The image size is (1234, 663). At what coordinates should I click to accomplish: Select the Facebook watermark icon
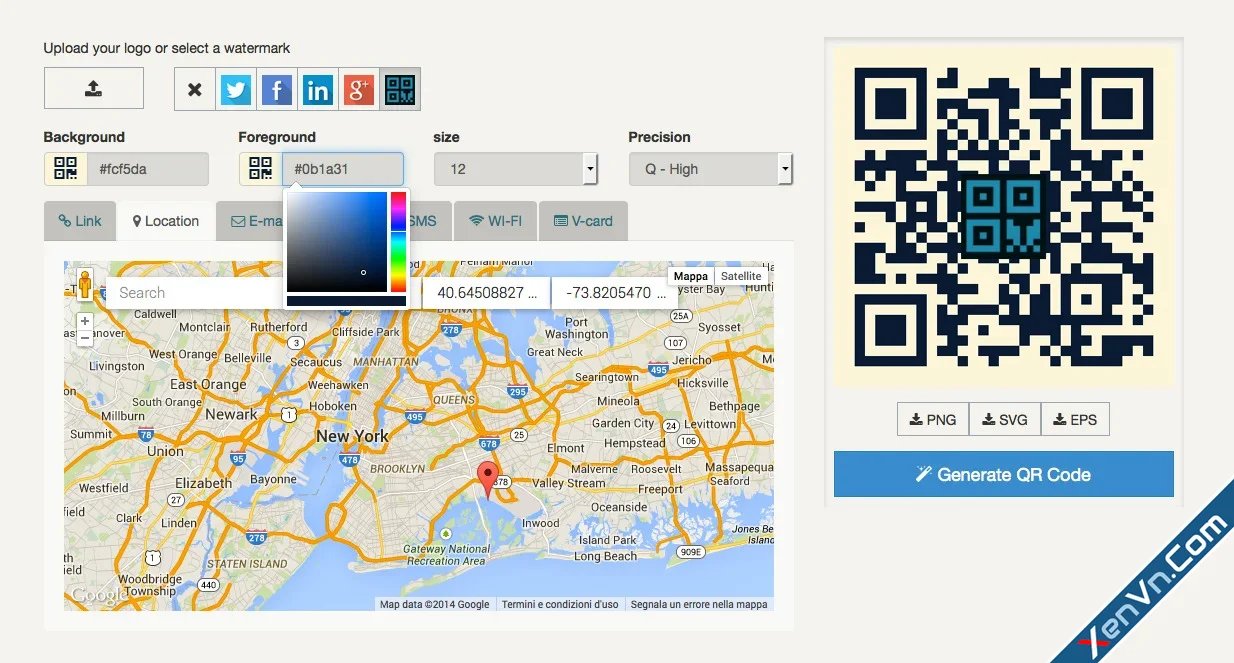click(276, 89)
